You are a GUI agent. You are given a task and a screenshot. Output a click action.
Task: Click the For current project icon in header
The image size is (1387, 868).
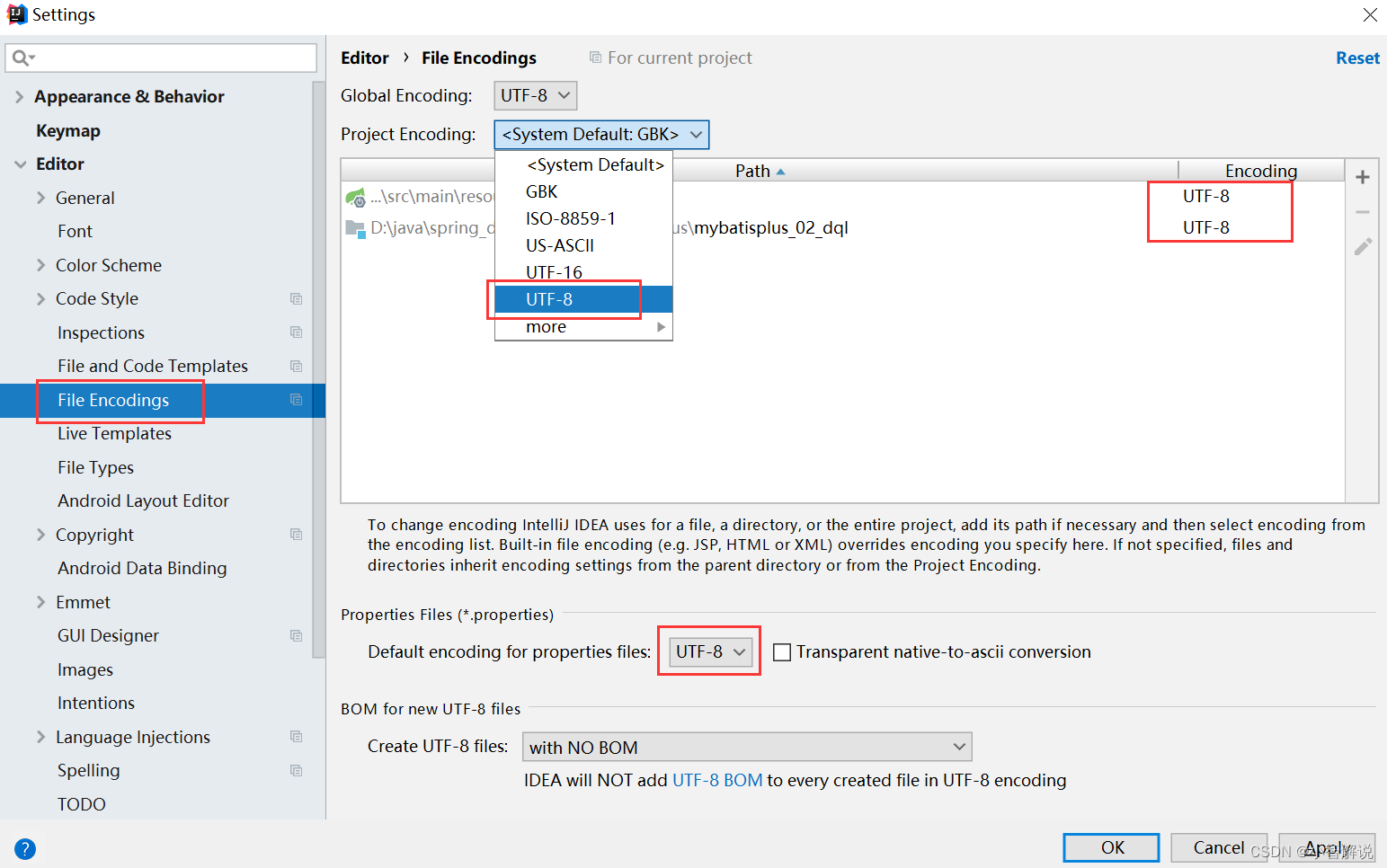595,57
